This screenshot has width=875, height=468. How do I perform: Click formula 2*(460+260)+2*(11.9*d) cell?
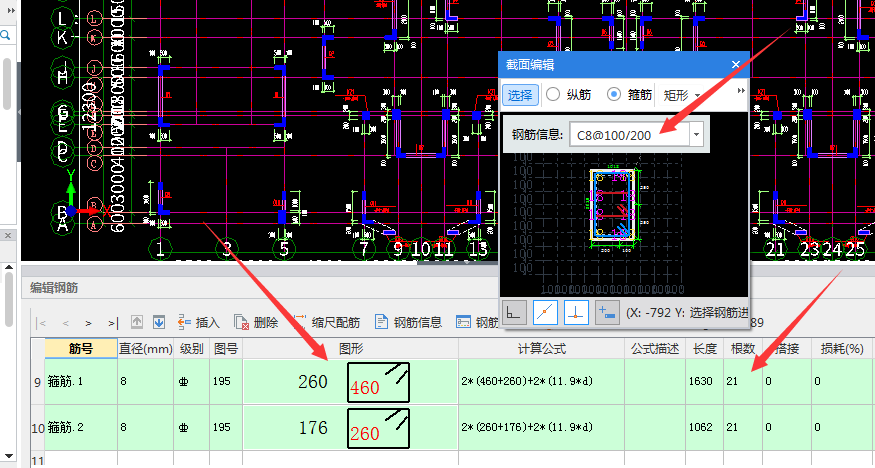coord(541,382)
